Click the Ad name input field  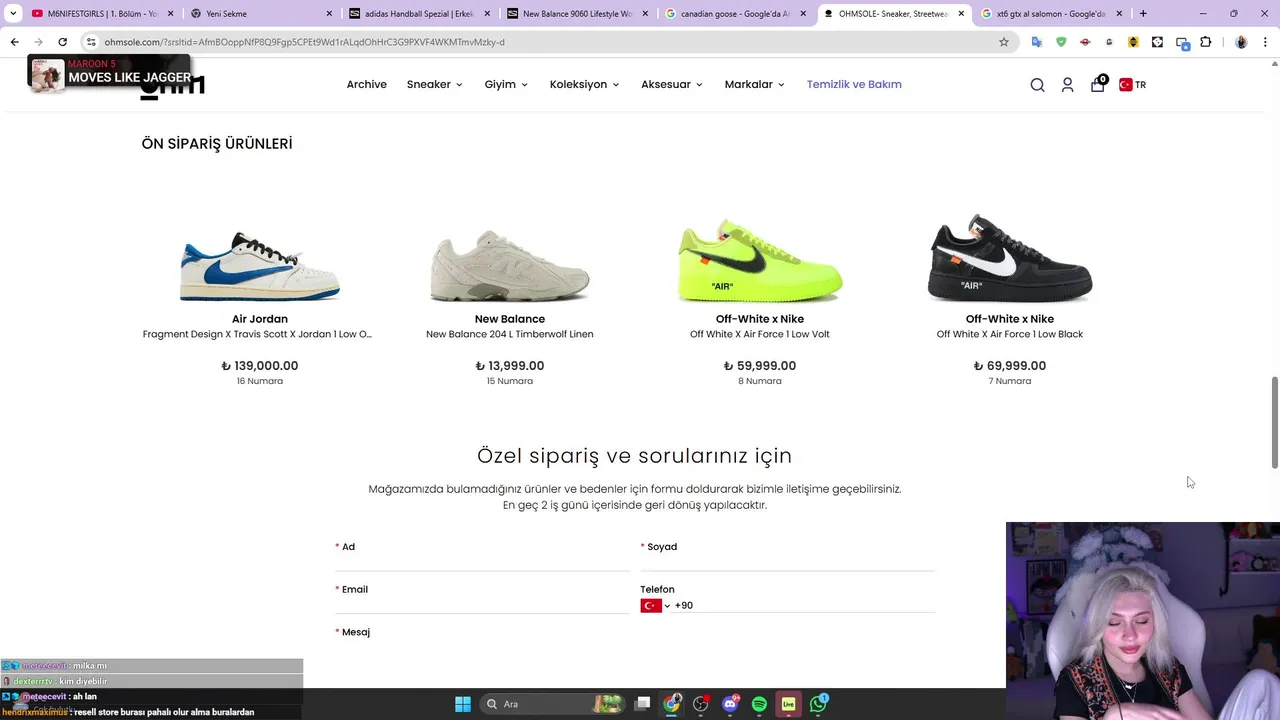tap(482, 562)
